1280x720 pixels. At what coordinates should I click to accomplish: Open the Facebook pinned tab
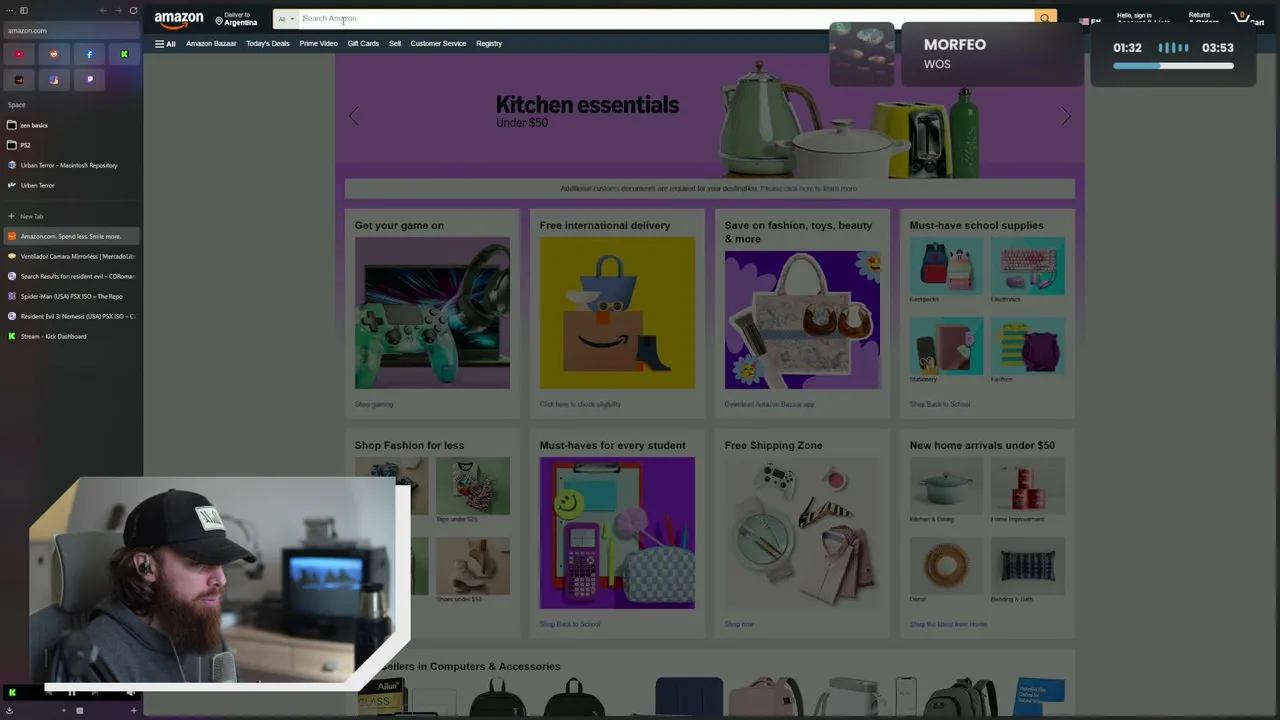pos(89,54)
